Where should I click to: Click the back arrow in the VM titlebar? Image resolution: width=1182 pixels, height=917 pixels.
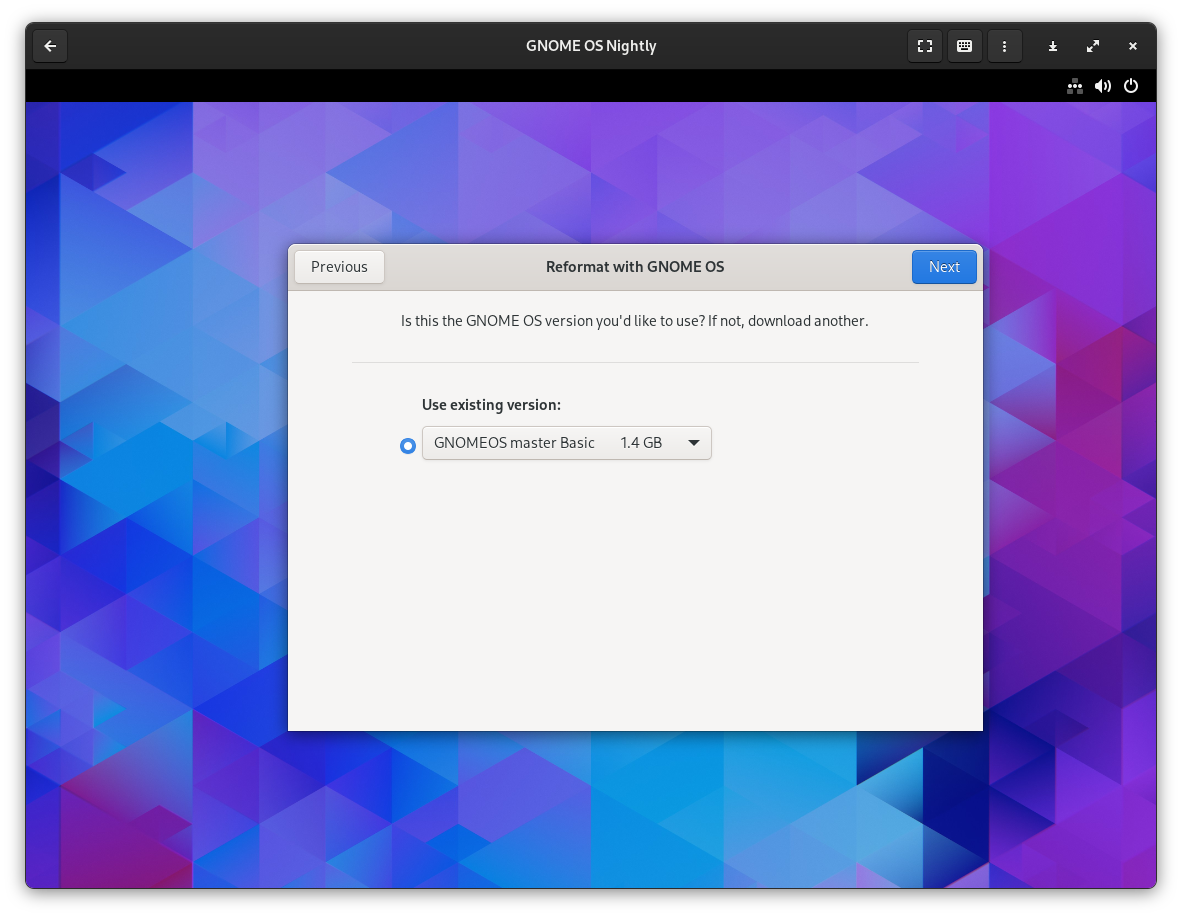click(x=50, y=46)
